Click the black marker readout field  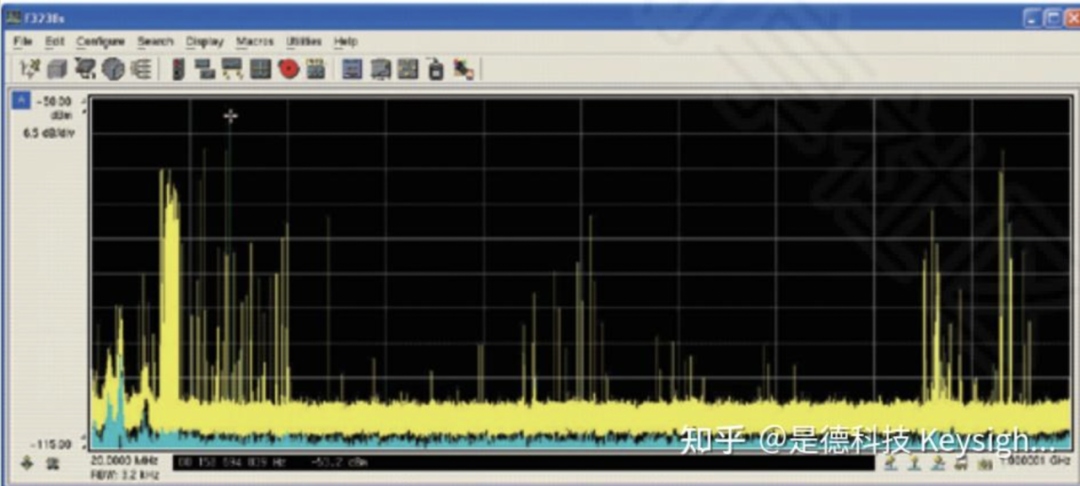click(x=523, y=463)
